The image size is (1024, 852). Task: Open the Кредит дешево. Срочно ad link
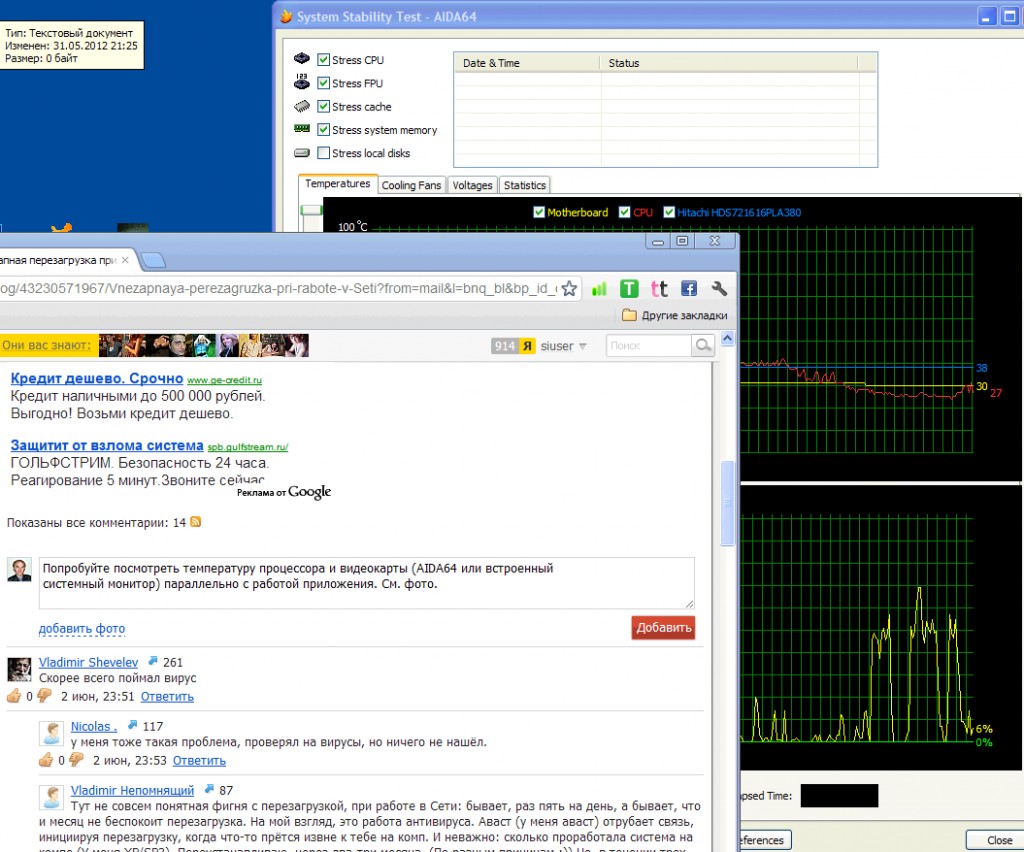coord(97,378)
